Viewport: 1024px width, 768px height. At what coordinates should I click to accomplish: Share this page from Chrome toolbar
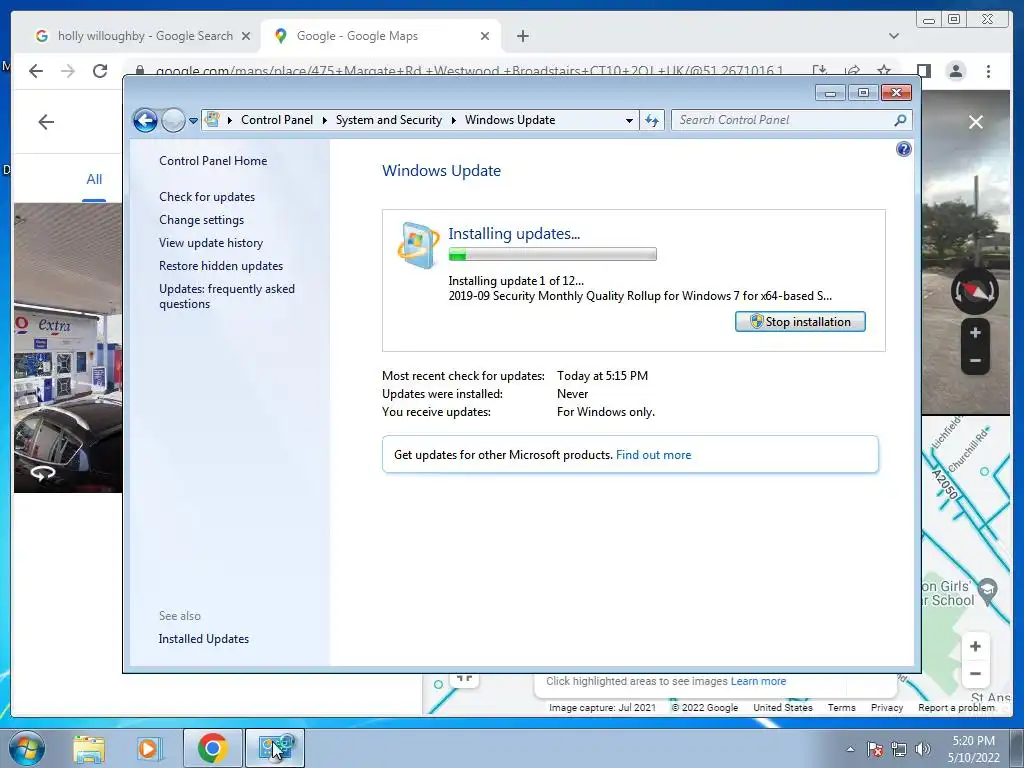tap(852, 71)
